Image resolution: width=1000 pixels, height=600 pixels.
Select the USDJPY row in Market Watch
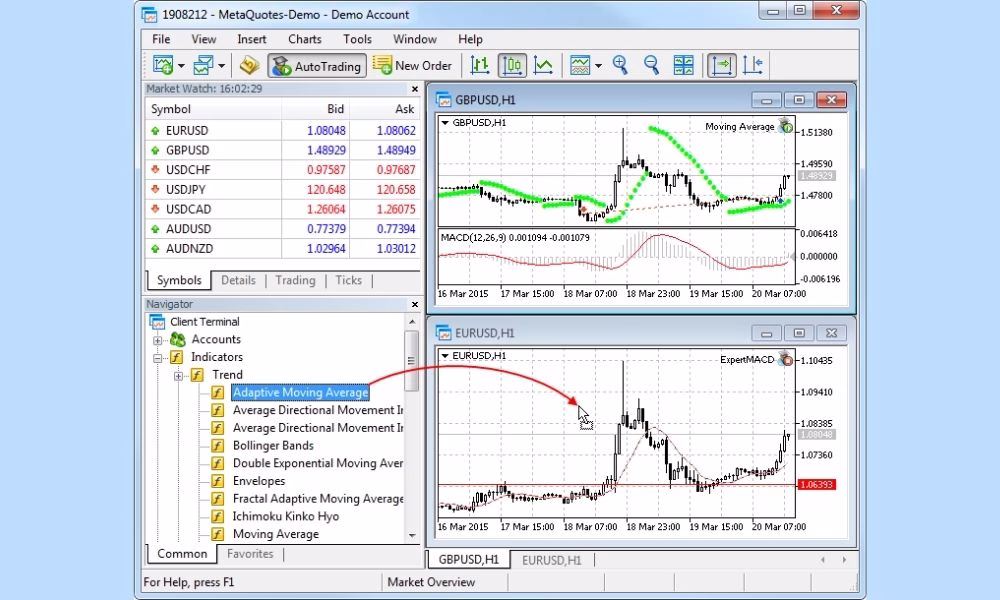click(187, 190)
